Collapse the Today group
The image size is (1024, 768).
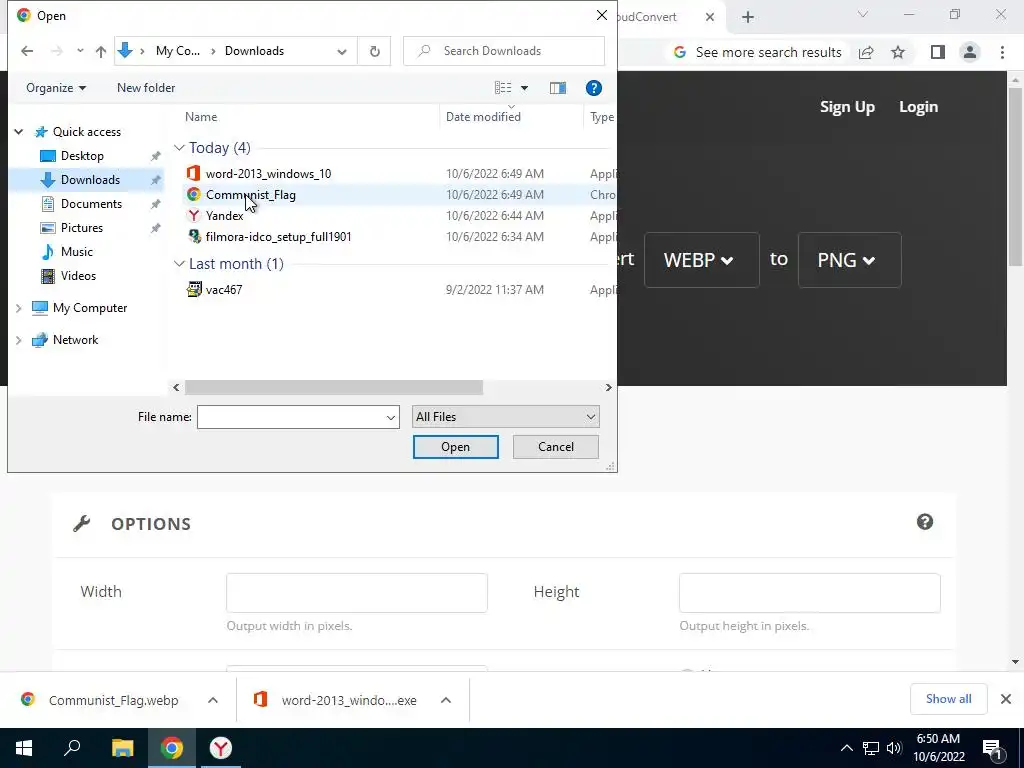(179, 148)
